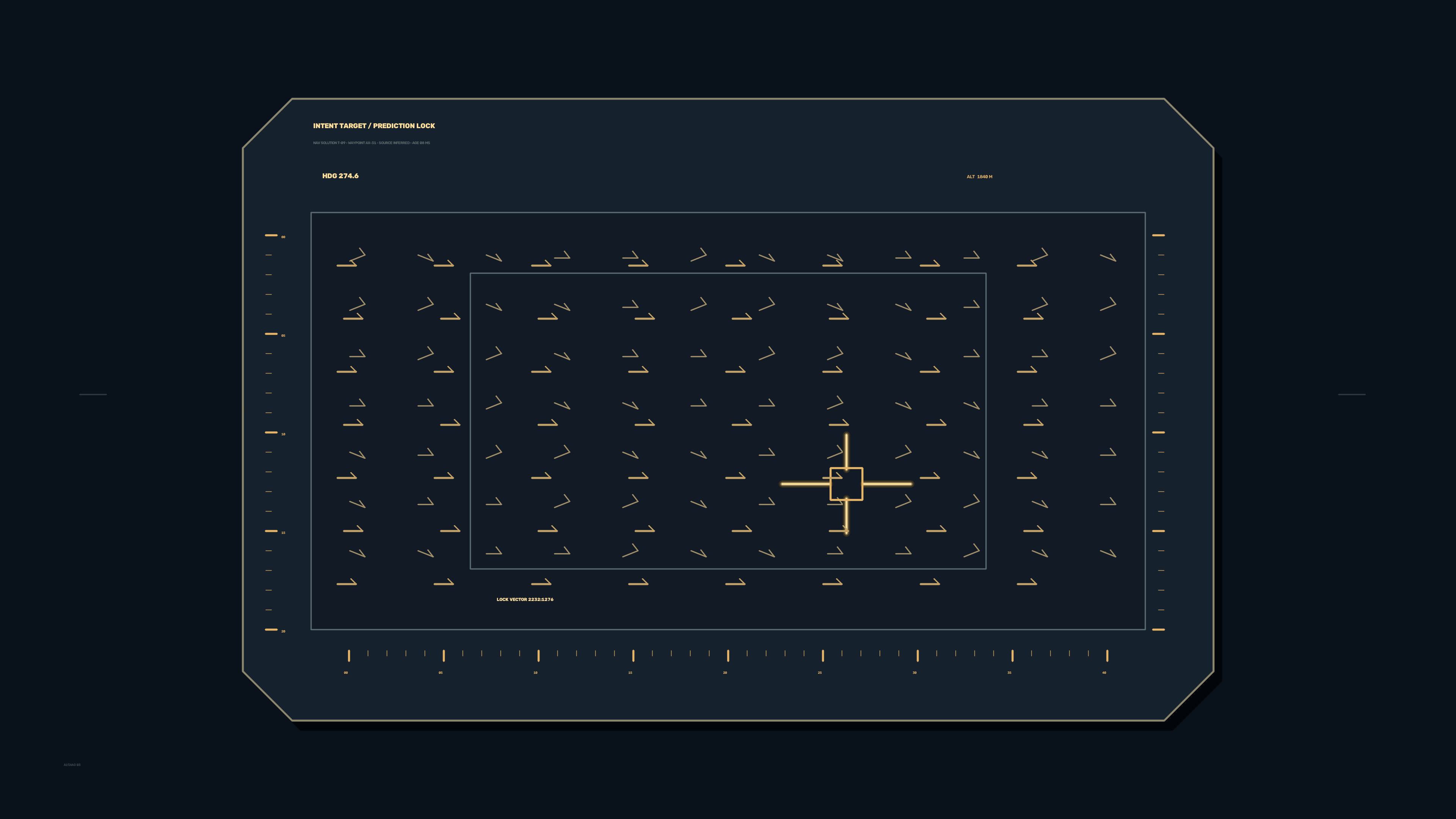1456x819 pixels.
Task: Click bottom ruler major tick labeled 35
Action: [1012, 656]
